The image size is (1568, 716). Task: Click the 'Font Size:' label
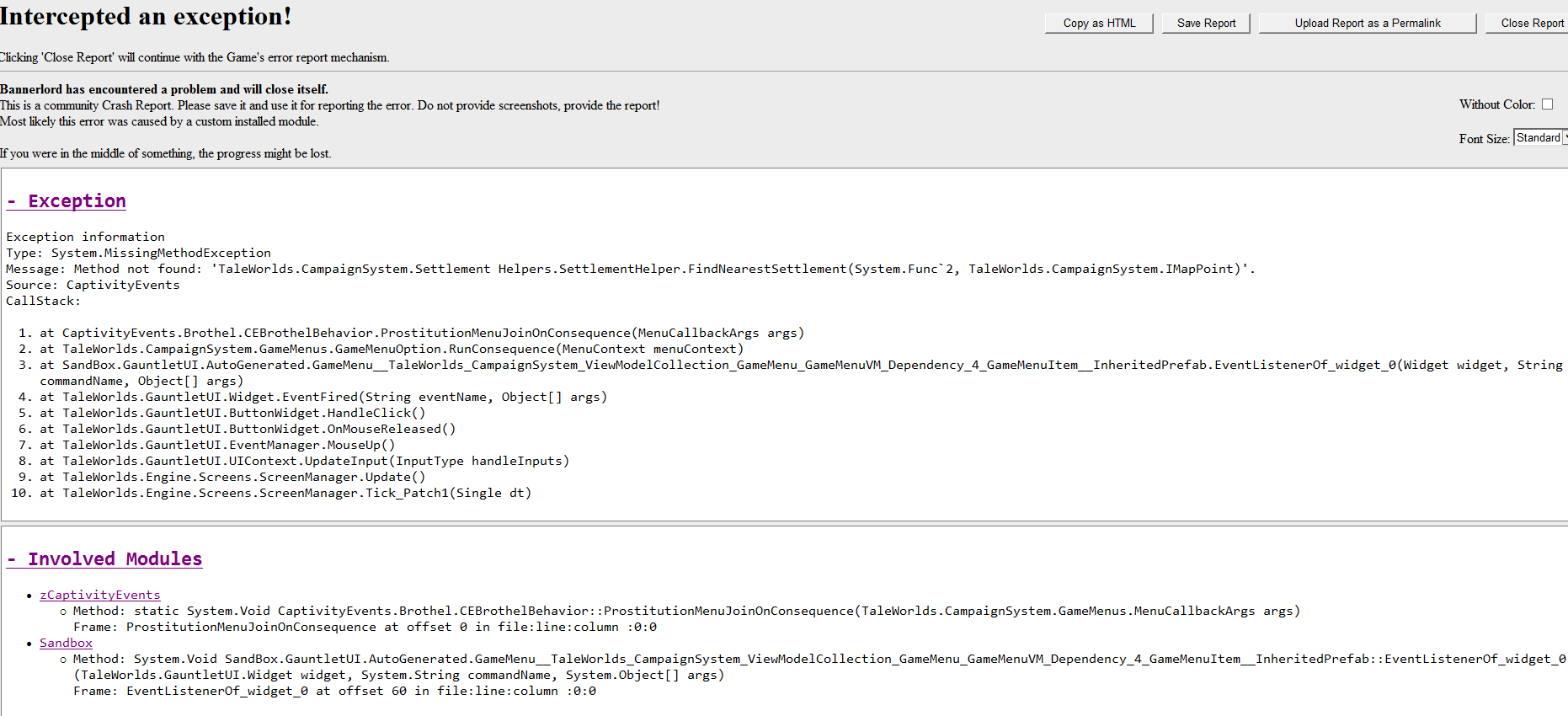pyautogui.click(x=1484, y=139)
